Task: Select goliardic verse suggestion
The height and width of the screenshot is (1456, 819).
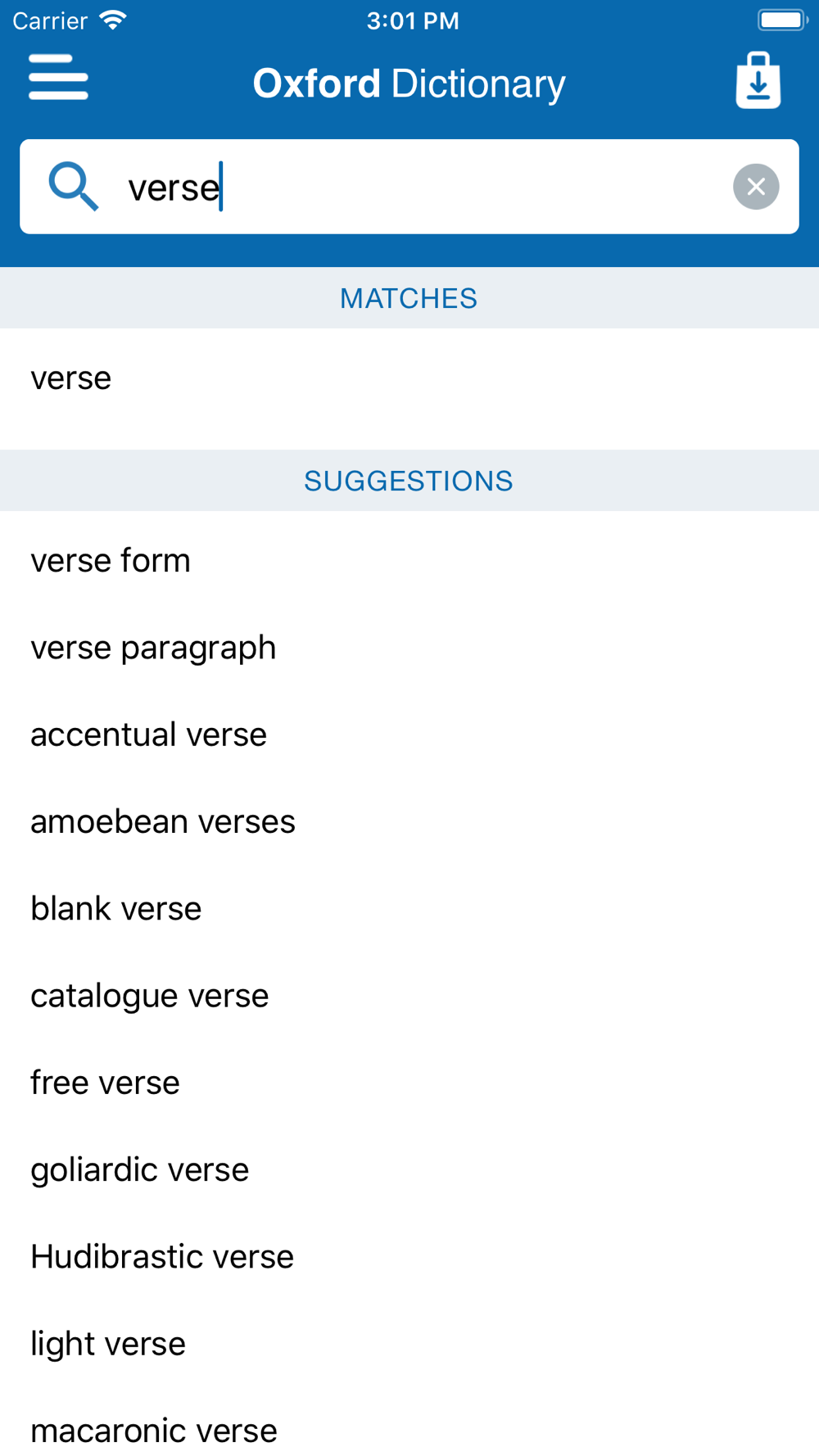Action: tap(409, 1169)
